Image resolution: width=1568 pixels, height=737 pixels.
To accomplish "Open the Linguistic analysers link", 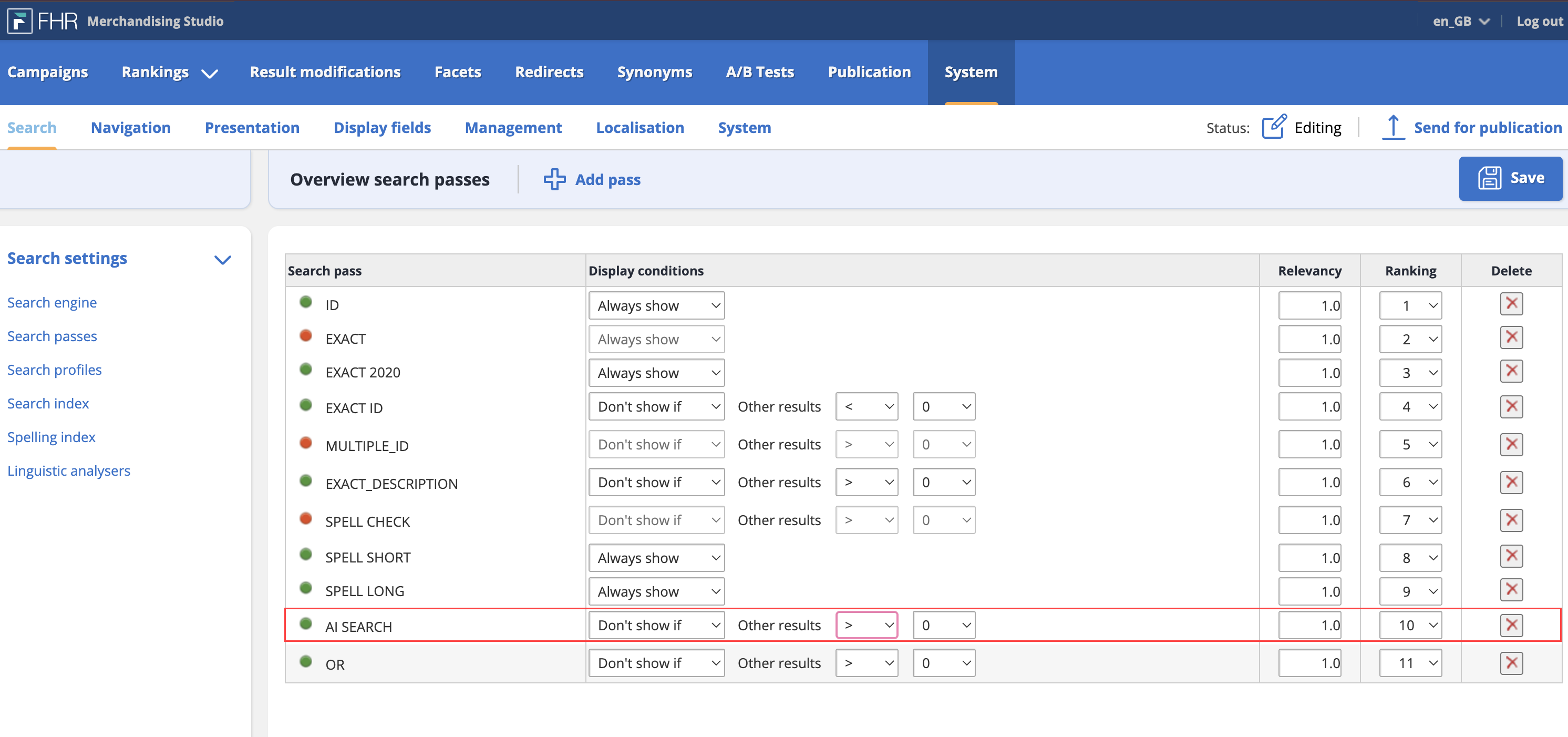I will [x=69, y=470].
